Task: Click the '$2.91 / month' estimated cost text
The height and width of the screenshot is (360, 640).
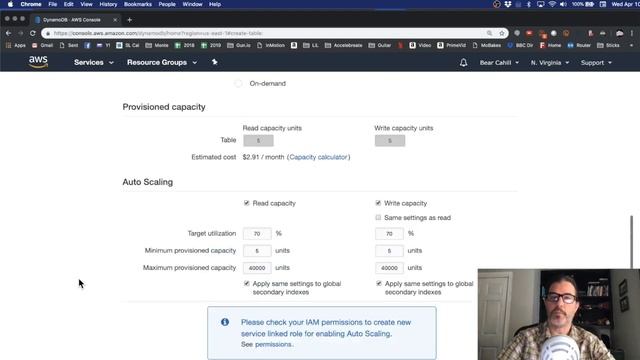Action: point(263,157)
